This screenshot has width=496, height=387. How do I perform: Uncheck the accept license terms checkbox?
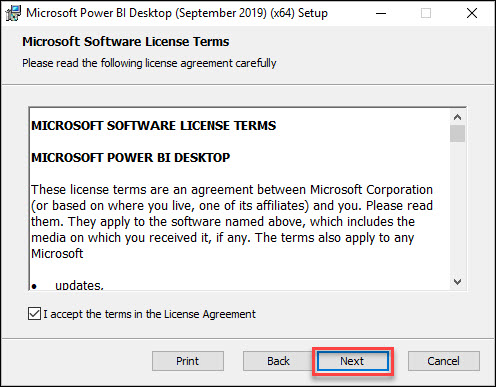(x=34, y=314)
